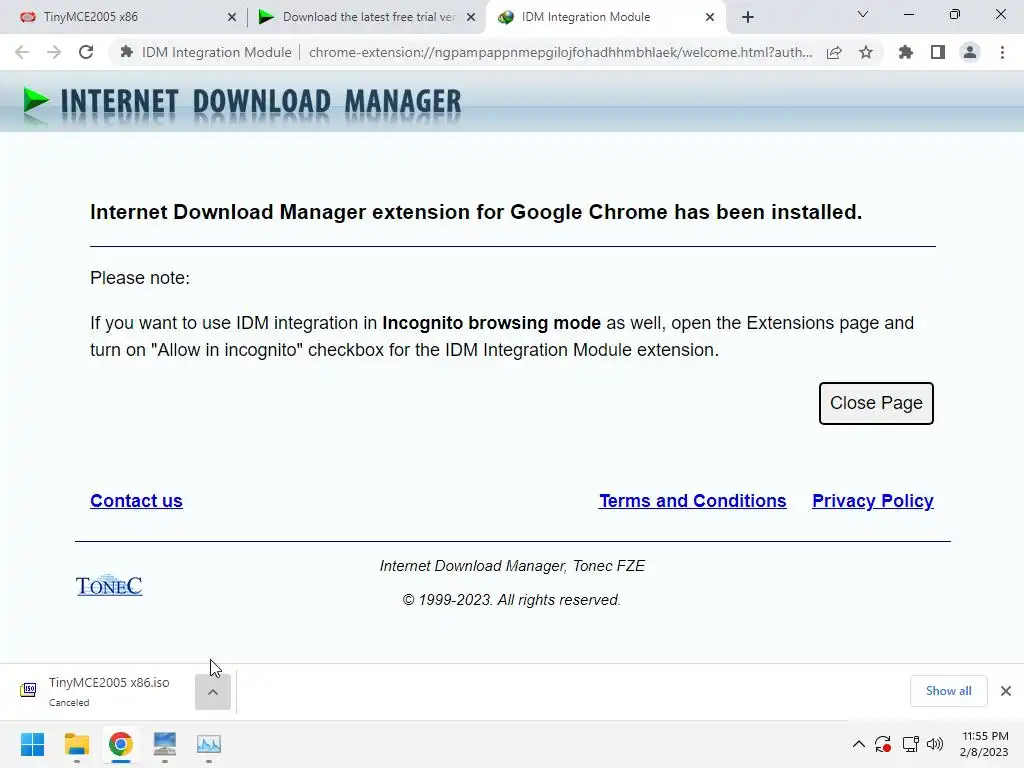
Task: Open the graph monitor taskbar app
Action: pyautogui.click(x=209, y=744)
